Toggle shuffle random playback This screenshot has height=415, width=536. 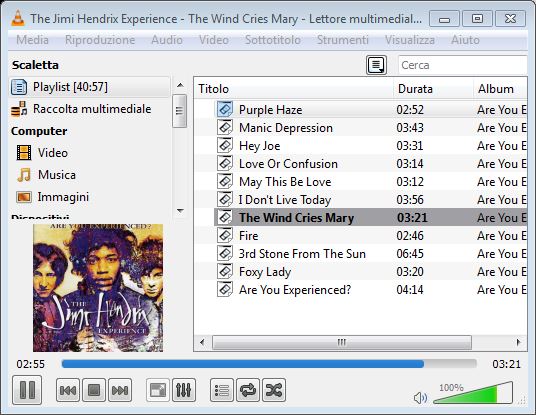click(274, 390)
